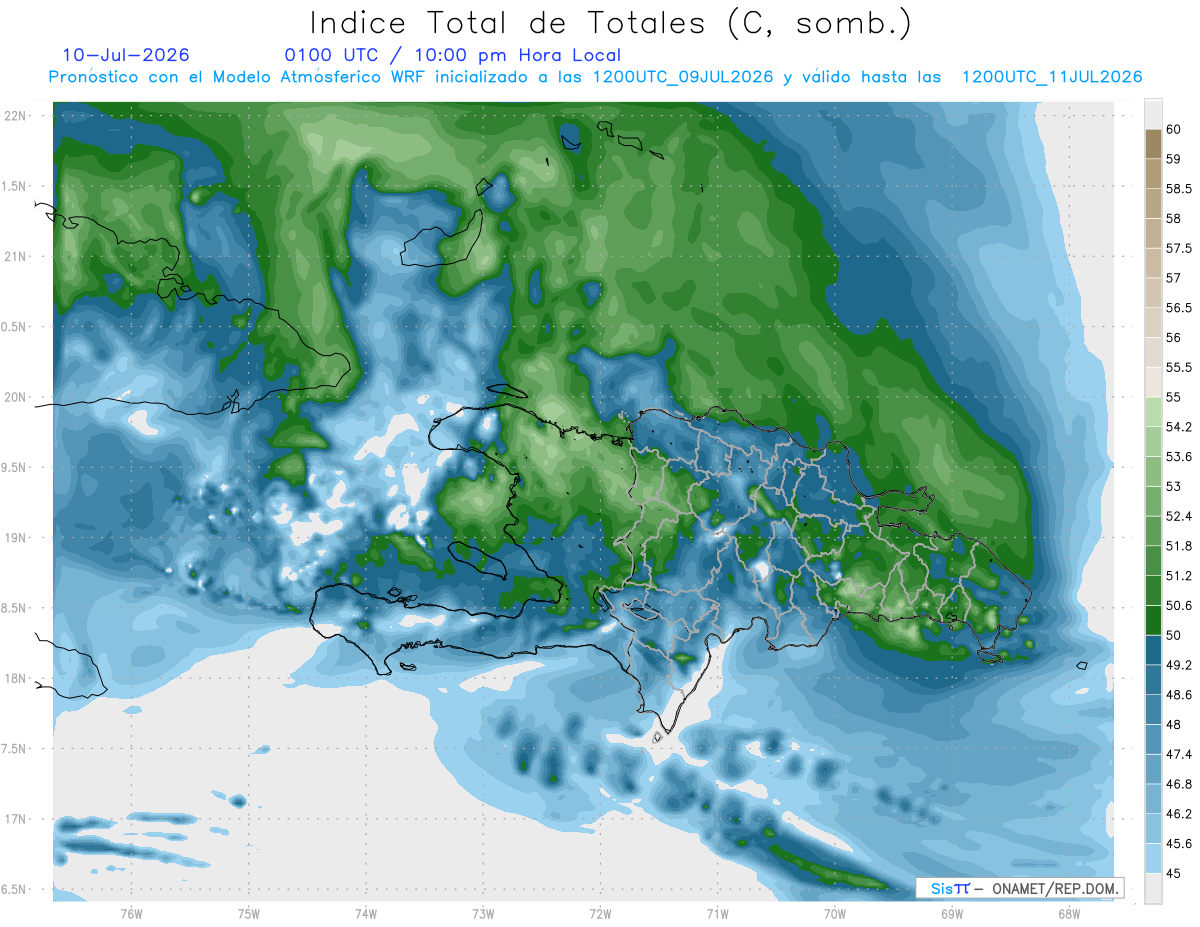1200x927 pixels.
Task: Click the colorbar value label 48.6
Action: pos(1179,695)
